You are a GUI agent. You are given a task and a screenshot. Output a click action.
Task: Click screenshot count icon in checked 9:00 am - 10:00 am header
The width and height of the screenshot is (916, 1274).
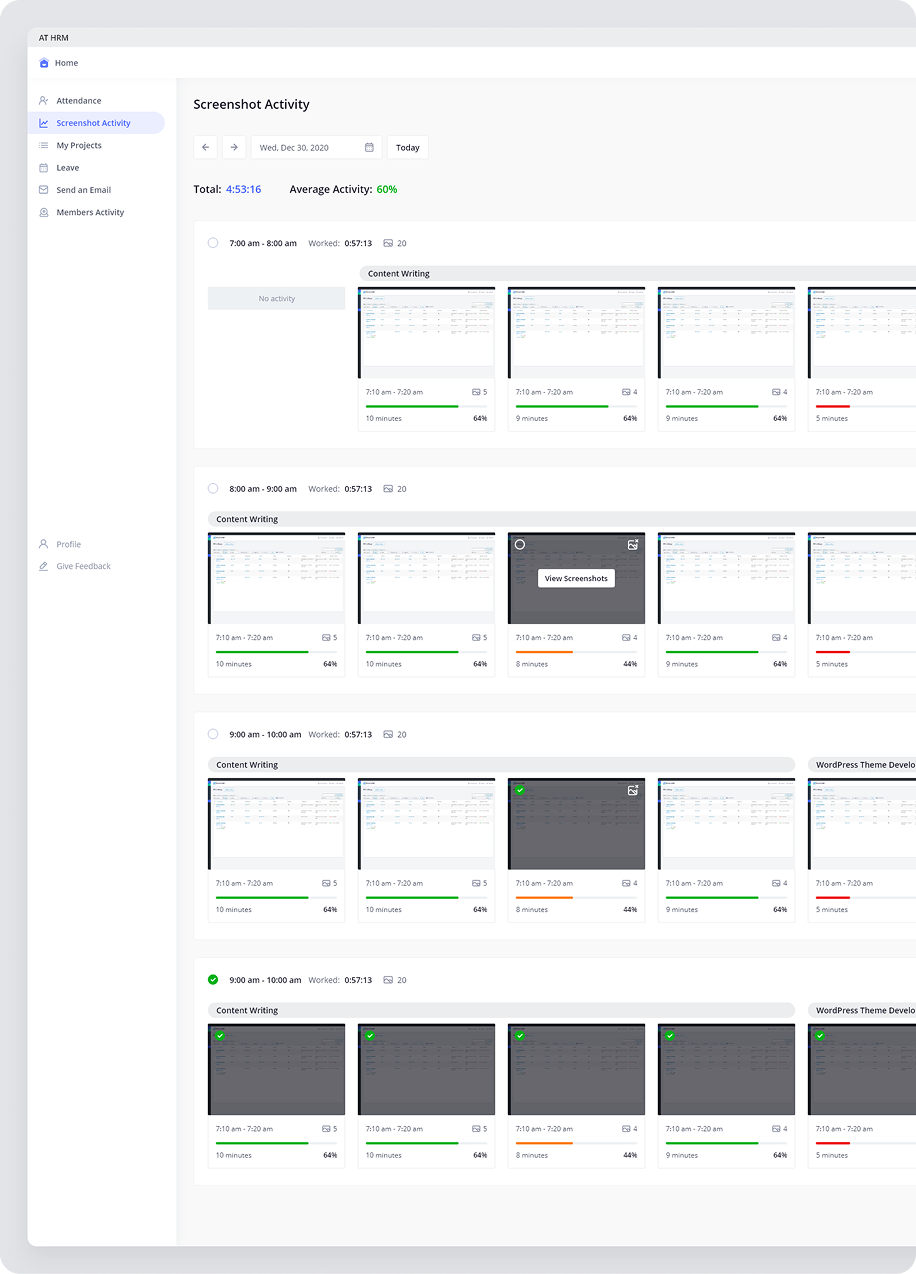pos(388,980)
